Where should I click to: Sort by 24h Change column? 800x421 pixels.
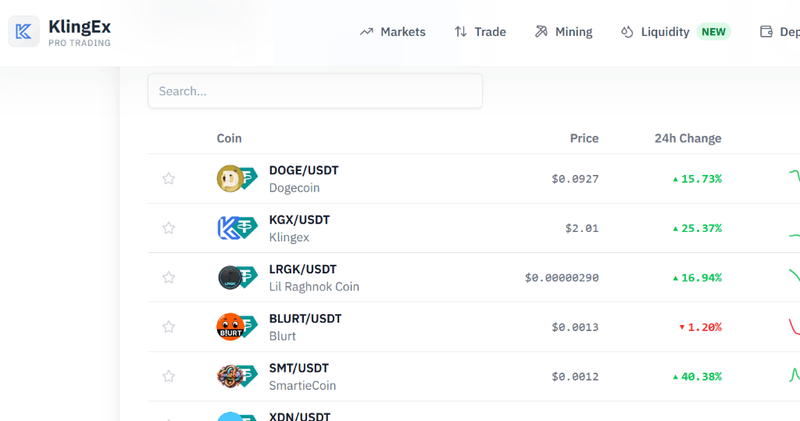coord(687,139)
